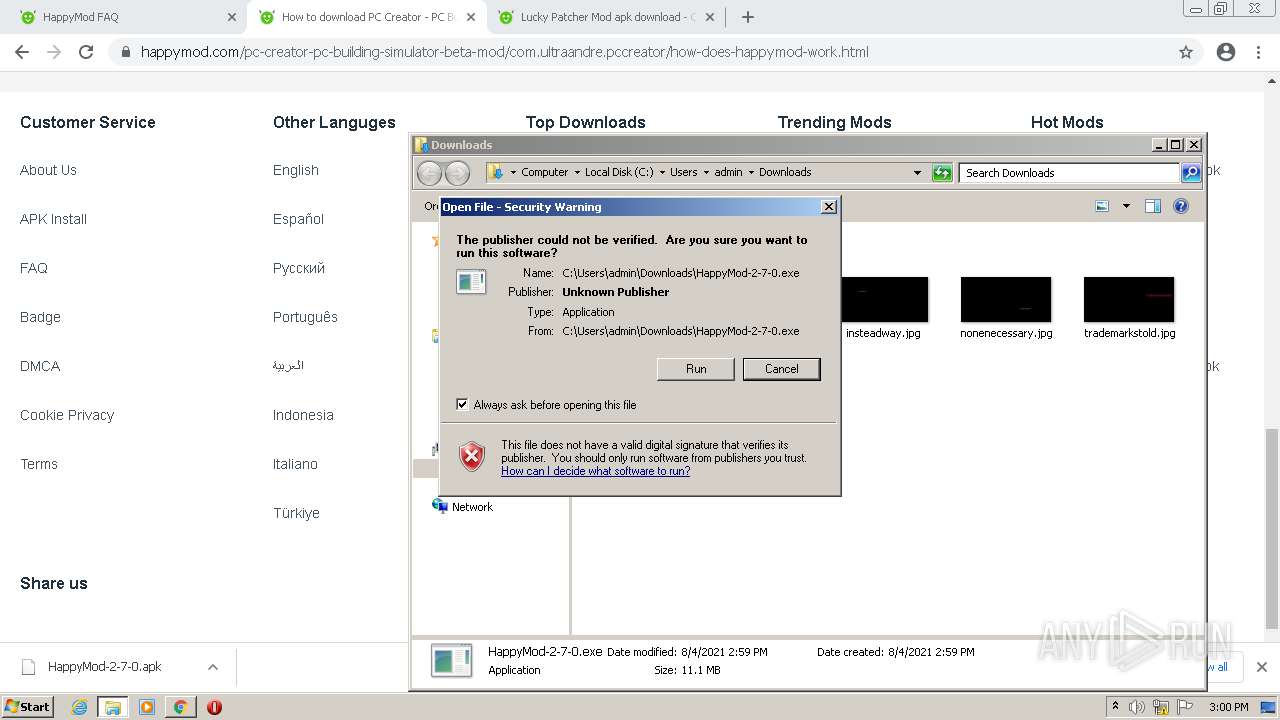
Task: Open the Chrome profile avatar
Action: point(1226,52)
